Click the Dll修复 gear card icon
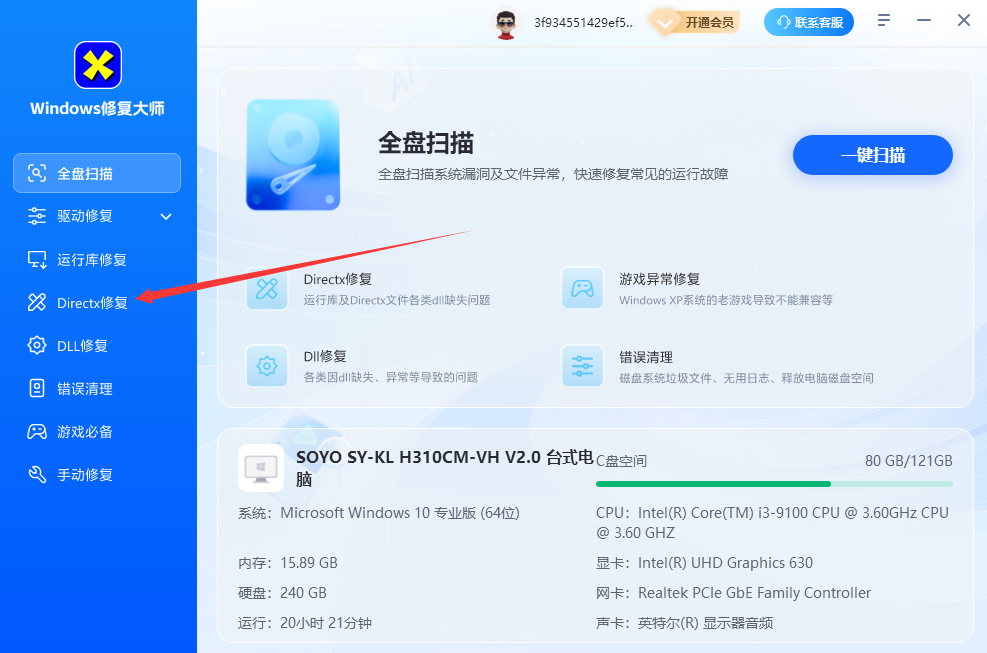This screenshot has width=987, height=653. tap(267, 366)
